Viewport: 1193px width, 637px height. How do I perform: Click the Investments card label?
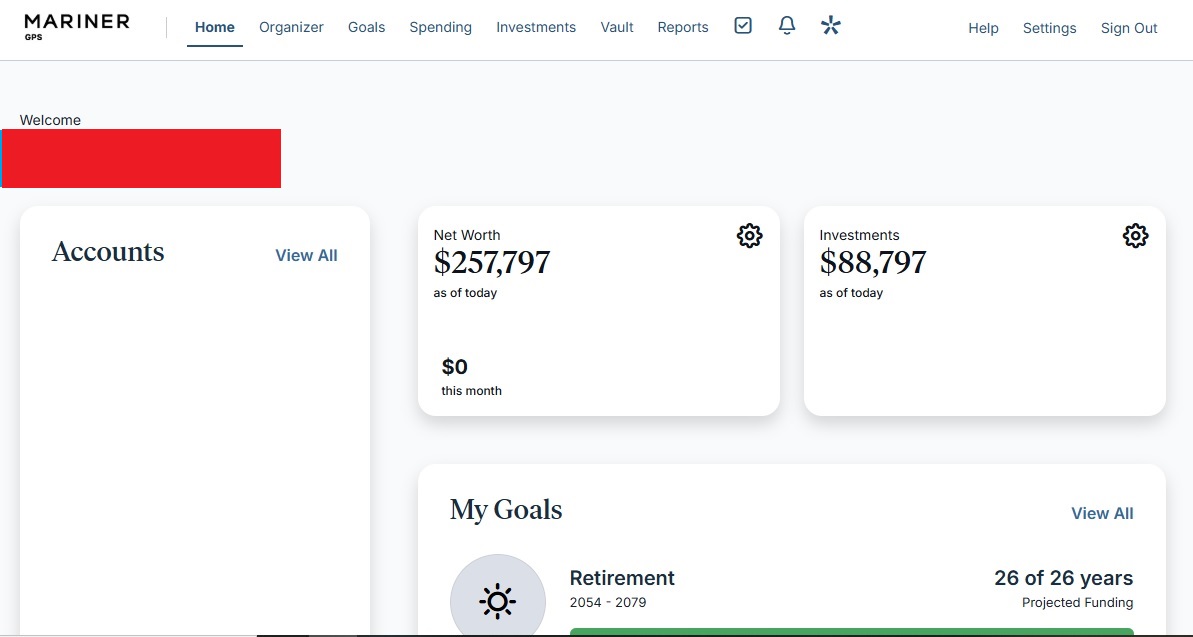tap(859, 235)
